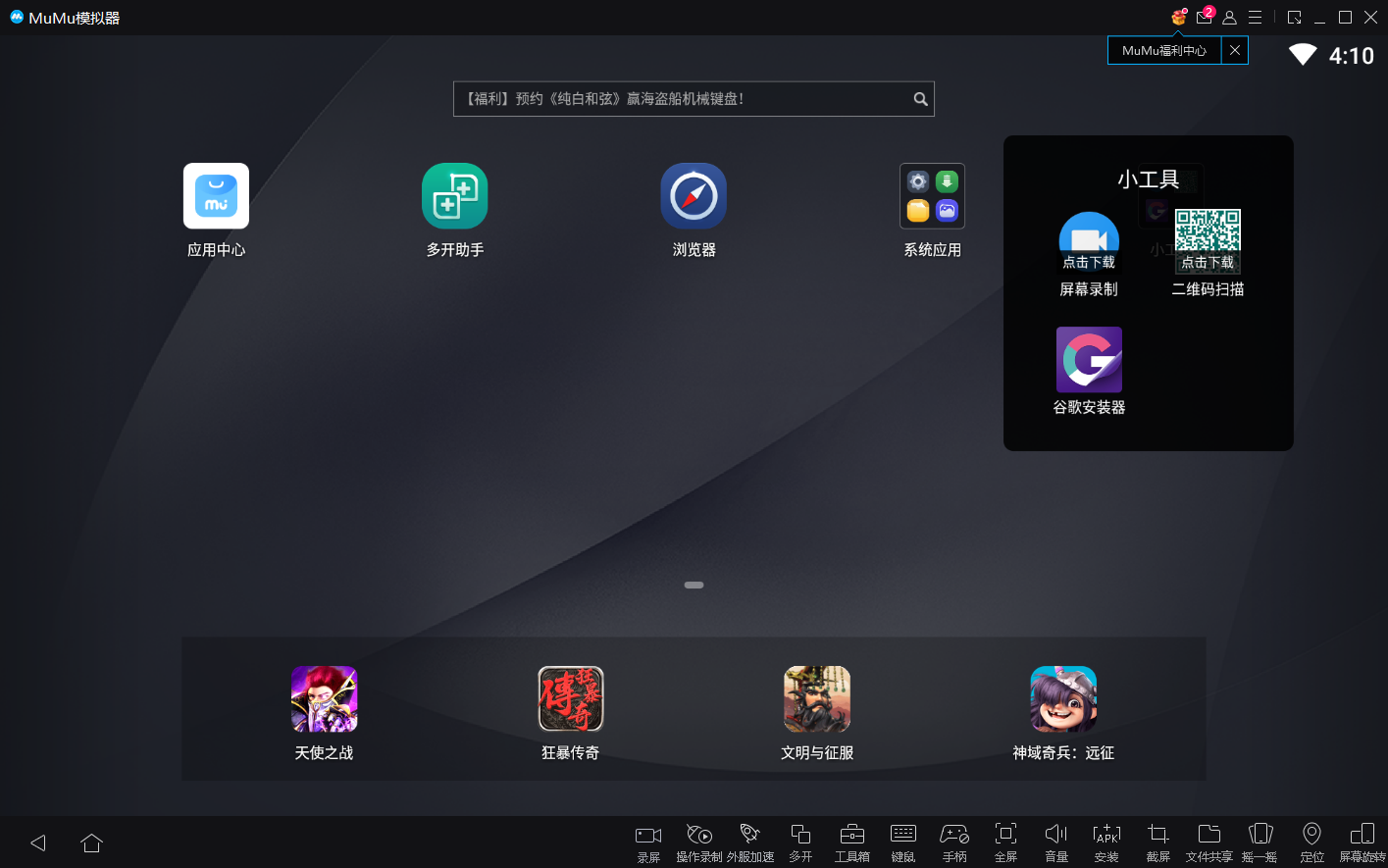Open the MuMu福利中心 gift icon

1178,17
